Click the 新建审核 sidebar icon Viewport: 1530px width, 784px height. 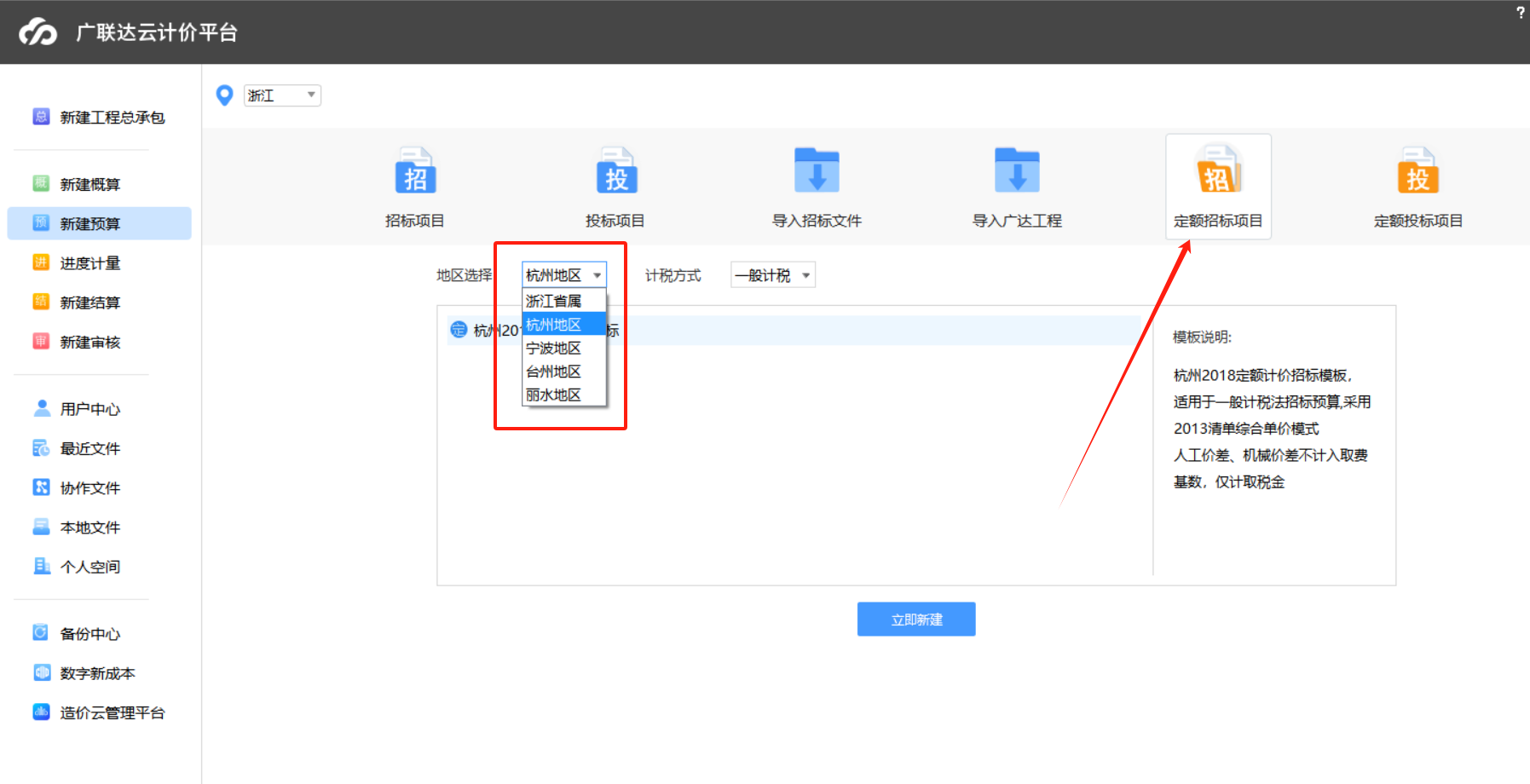click(41, 341)
